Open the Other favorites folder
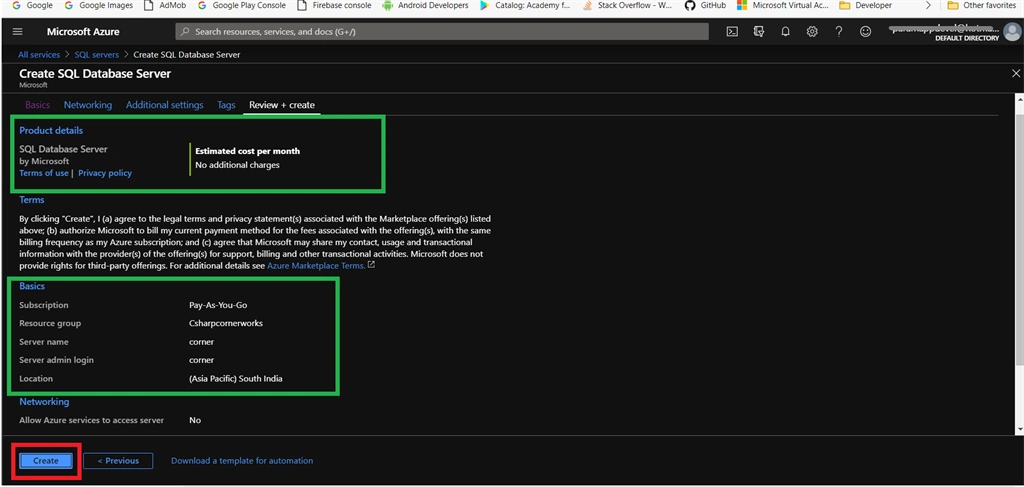Viewport: 1024px width, 487px height. (980, 5)
